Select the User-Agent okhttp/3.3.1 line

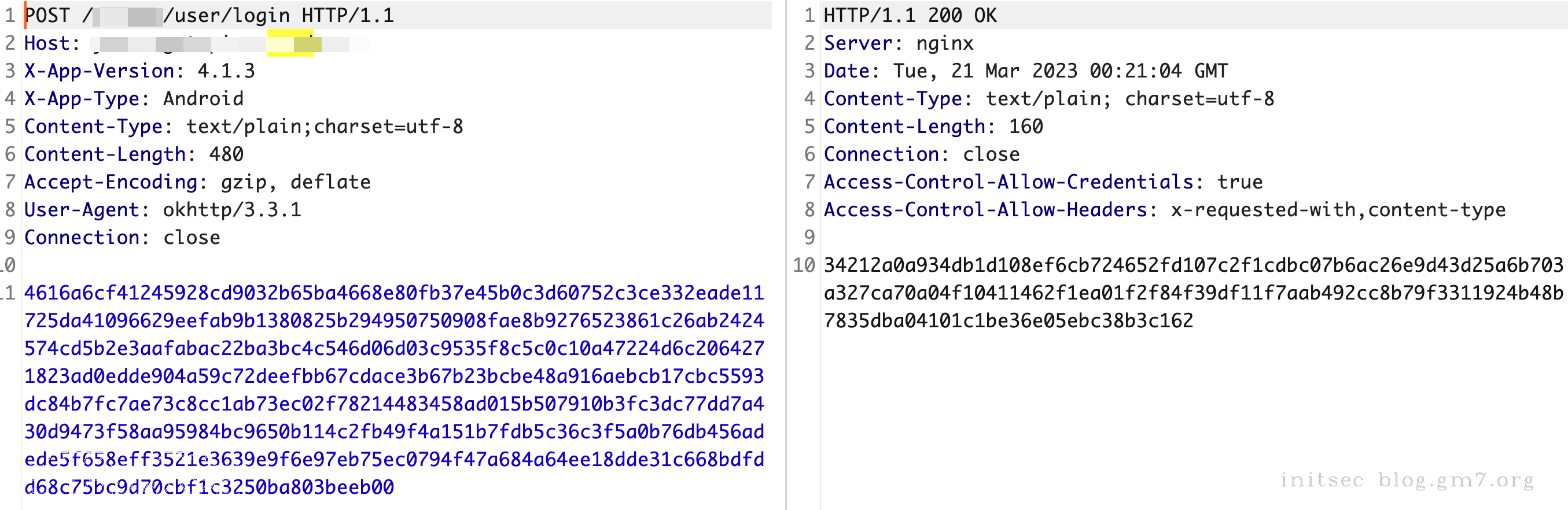[163, 210]
